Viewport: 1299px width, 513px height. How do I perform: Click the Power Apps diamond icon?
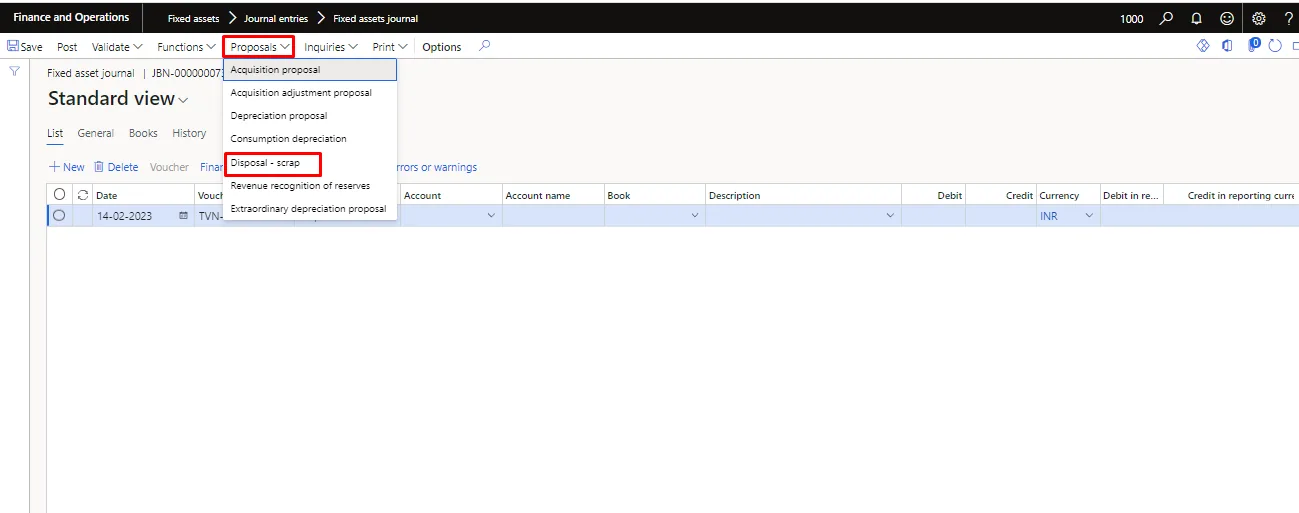pyautogui.click(x=1203, y=46)
